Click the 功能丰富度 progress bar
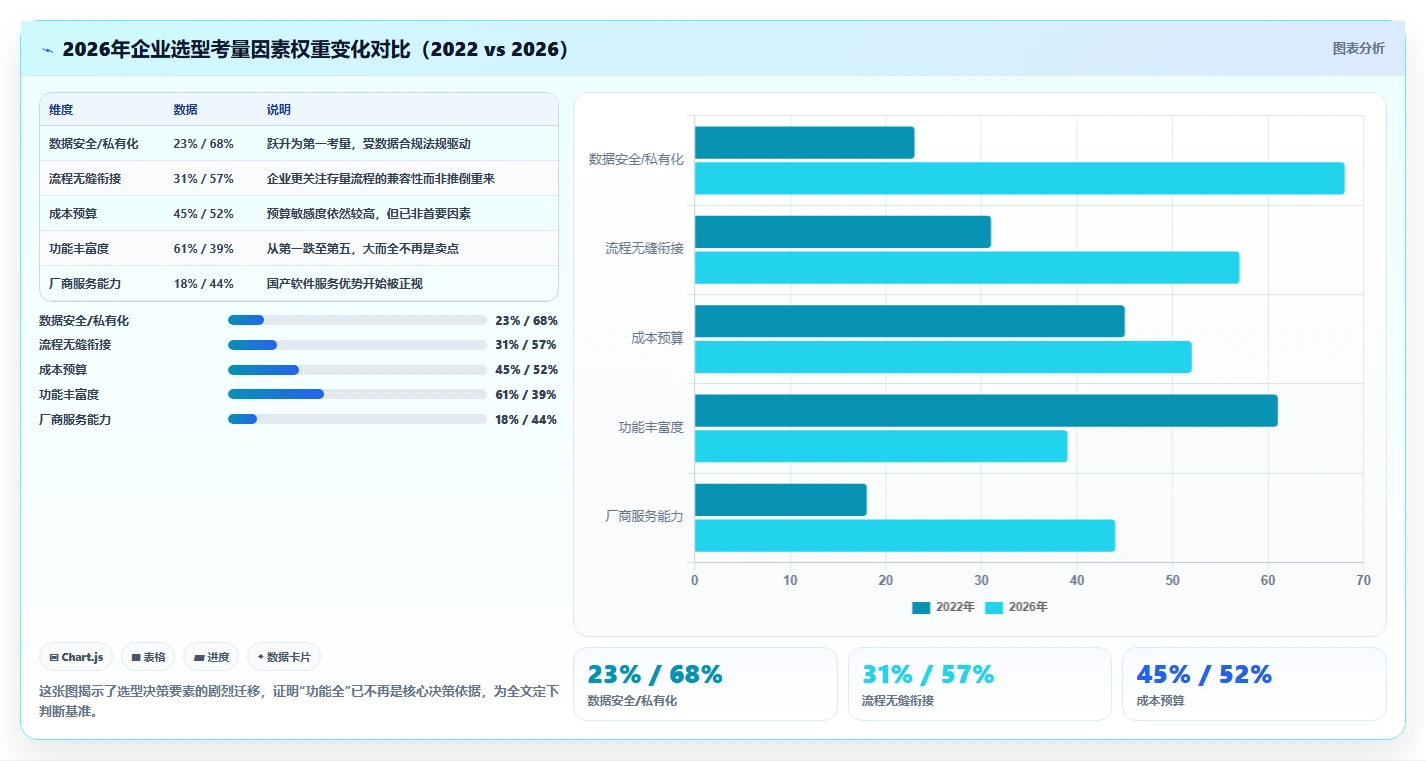Image resolution: width=1426 pixels, height=761 pixels. pyautogui.click(x=357, y=394)
